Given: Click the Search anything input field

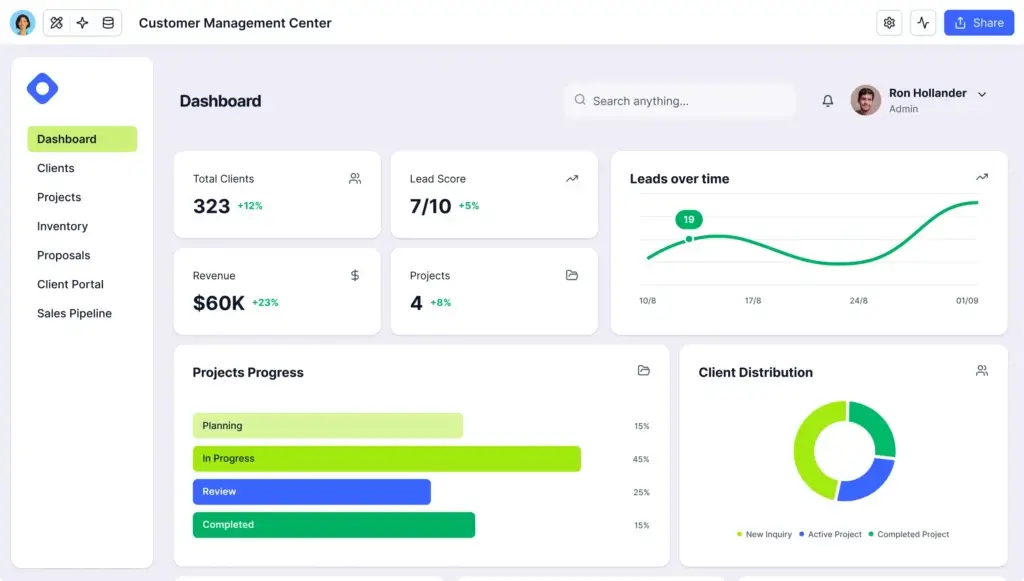Looking at the screenshot, I should point(680,100).
